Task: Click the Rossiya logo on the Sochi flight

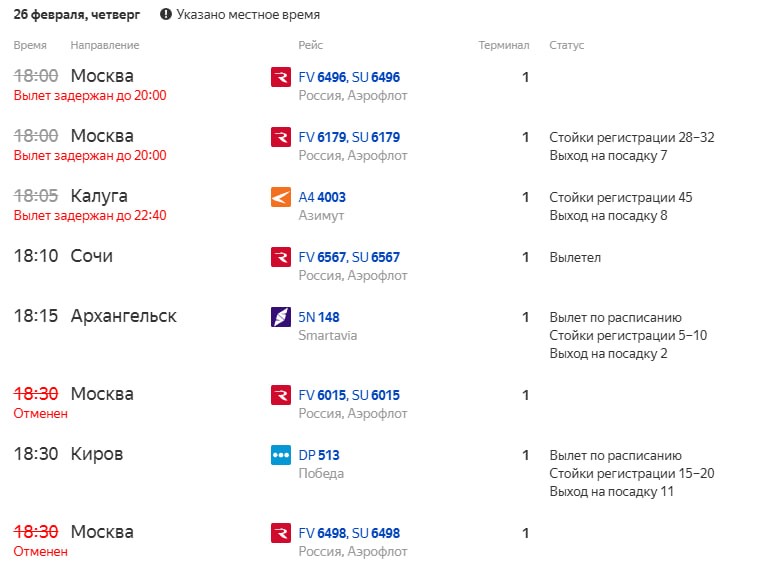Action: point(281,257)
